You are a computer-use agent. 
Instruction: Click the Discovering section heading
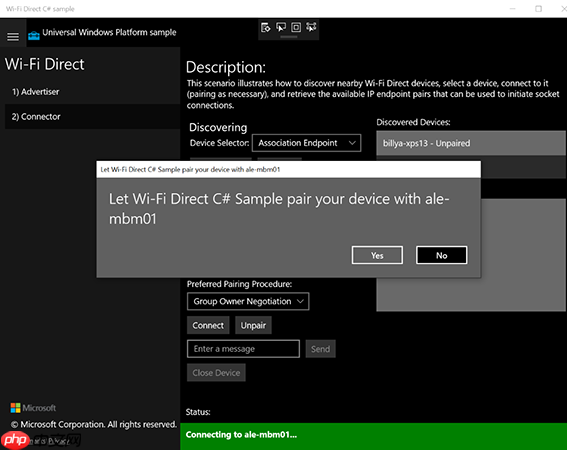(218, 127)
